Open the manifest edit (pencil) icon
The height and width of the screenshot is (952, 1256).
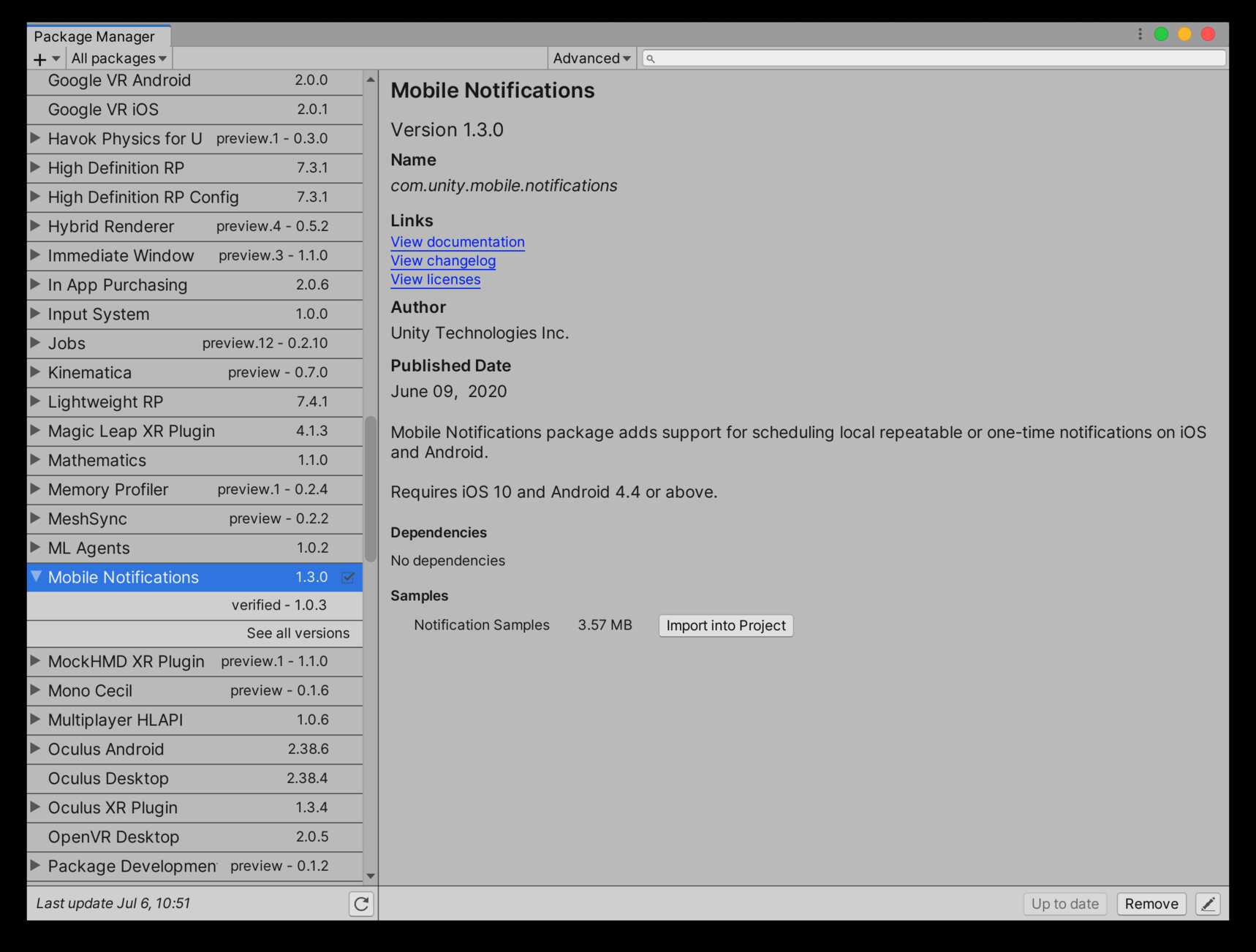tap(1208, 904)
